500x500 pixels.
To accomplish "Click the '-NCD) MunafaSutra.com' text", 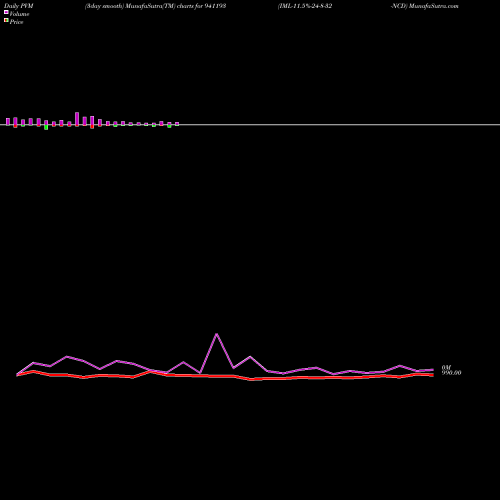I will tap(425, 6).
